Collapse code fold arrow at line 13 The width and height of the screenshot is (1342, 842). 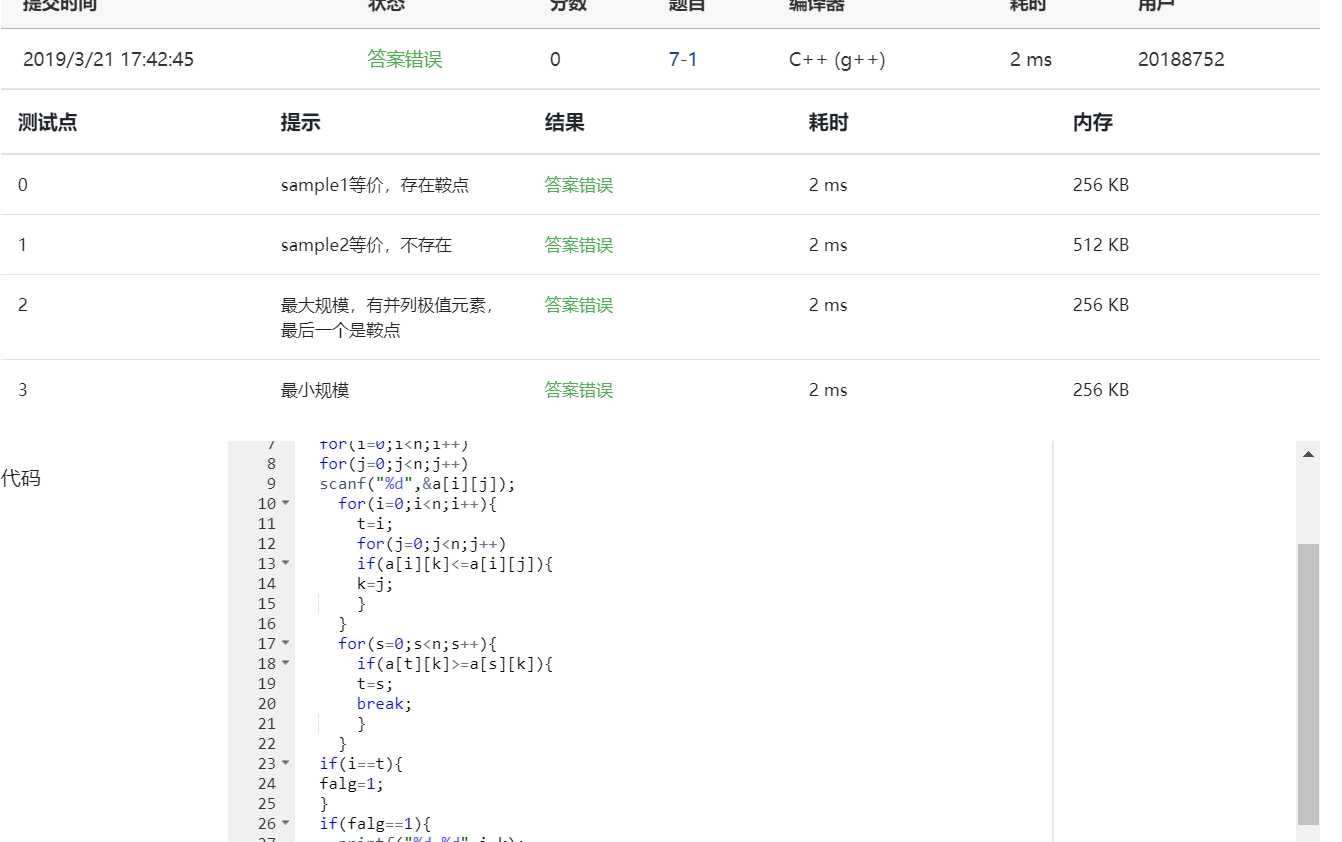pyautogui.click(x=285, y=563)
